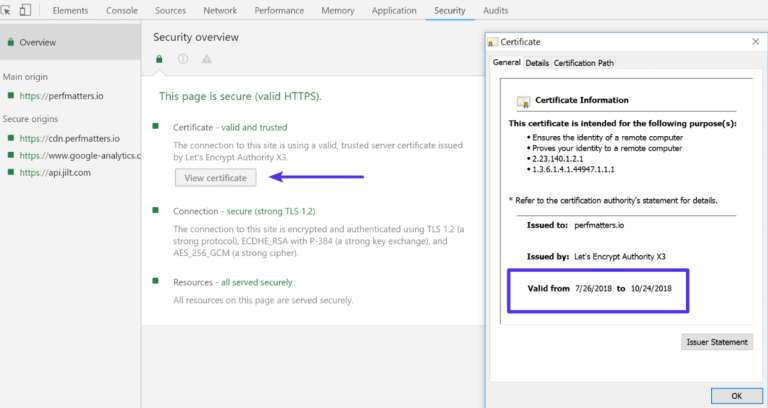The image size is (768, 408).
Task: Go to the Application tab
Action: click(394, 10)
